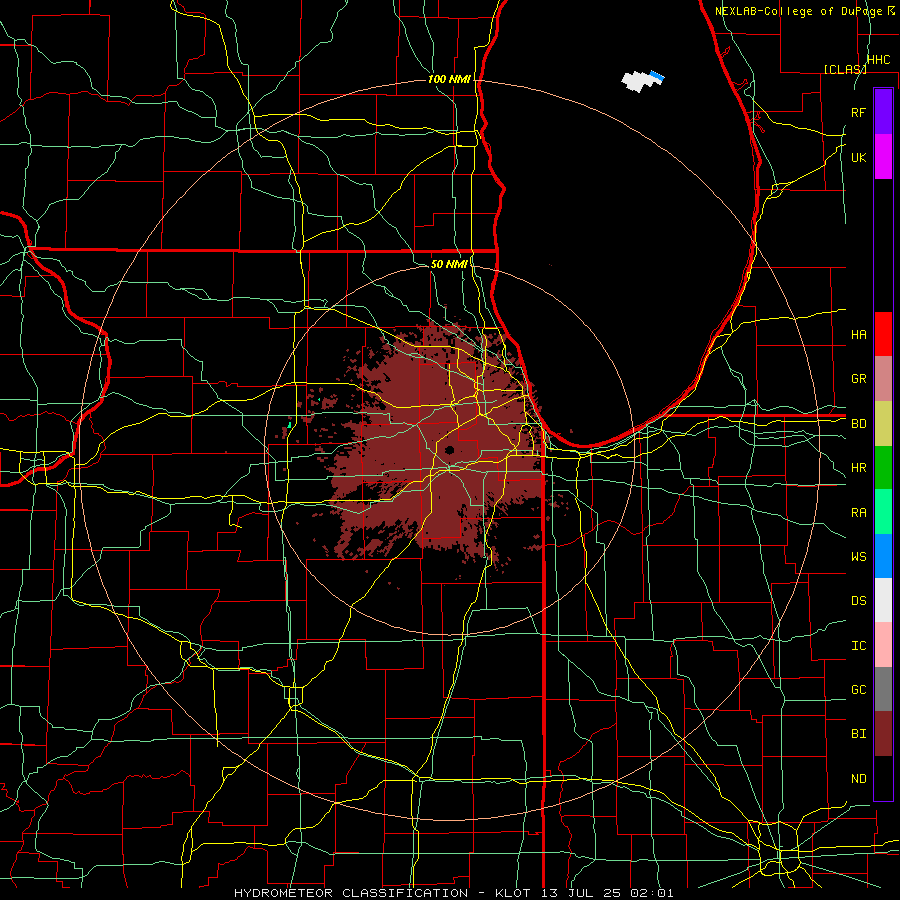Click the RA legend label
This screenshot has width=900, height=900.
859,513
